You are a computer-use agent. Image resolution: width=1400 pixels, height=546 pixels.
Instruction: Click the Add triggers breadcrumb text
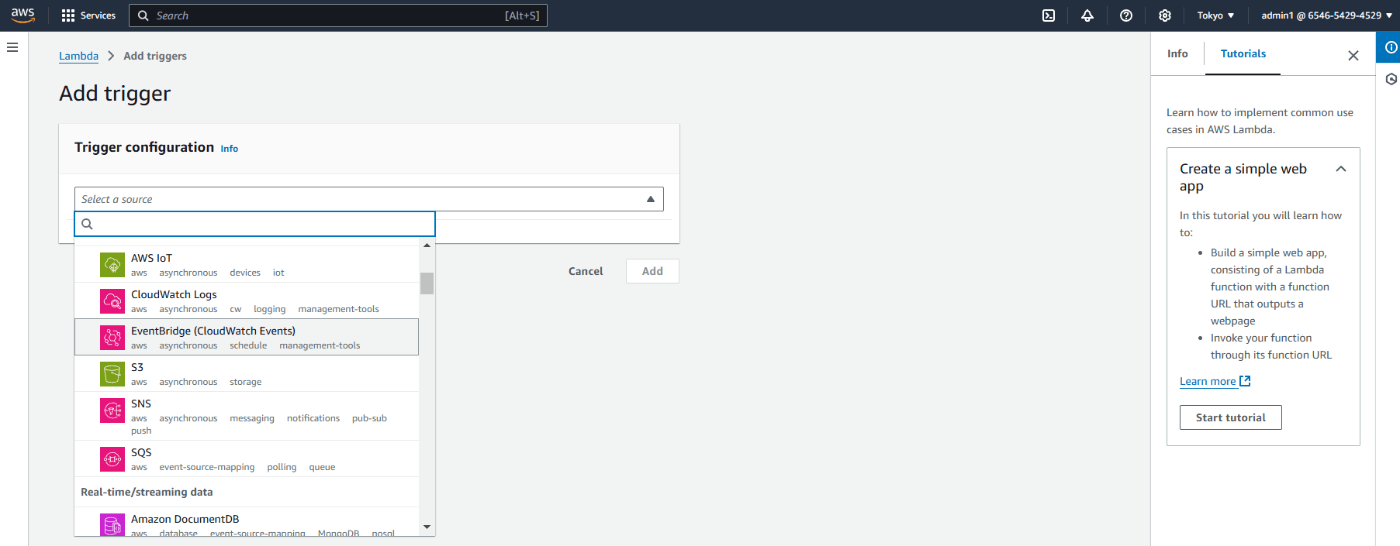pyautogui.click(x=155, y=56)
